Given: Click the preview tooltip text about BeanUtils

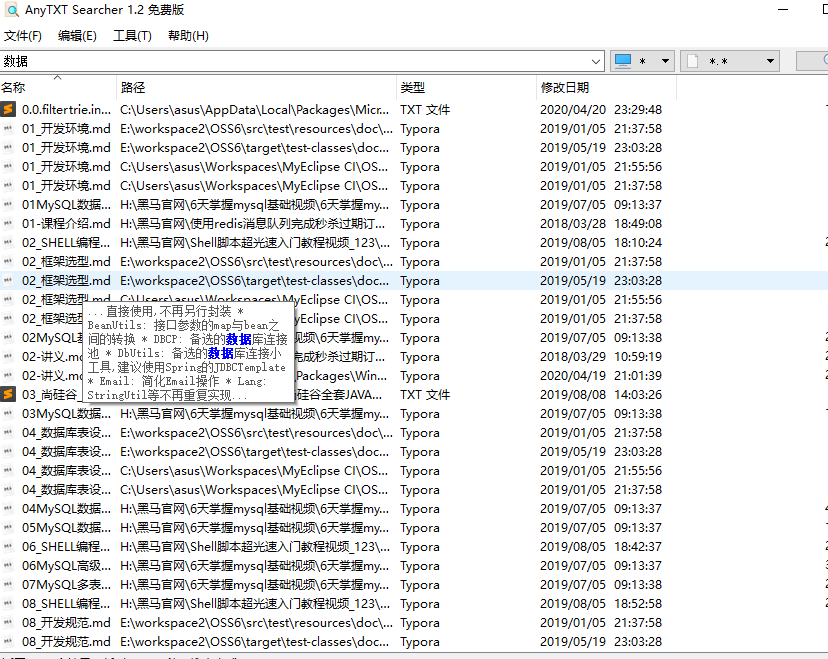Looking at the screenshot, I should click(188, 353).
